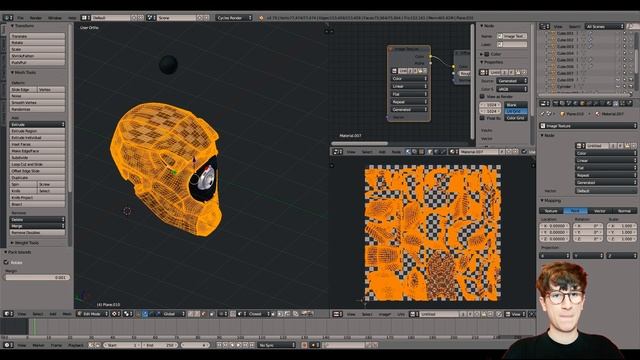Open the Material tab icon in Properties
The image size is (640, 360).
click(609, 104)
